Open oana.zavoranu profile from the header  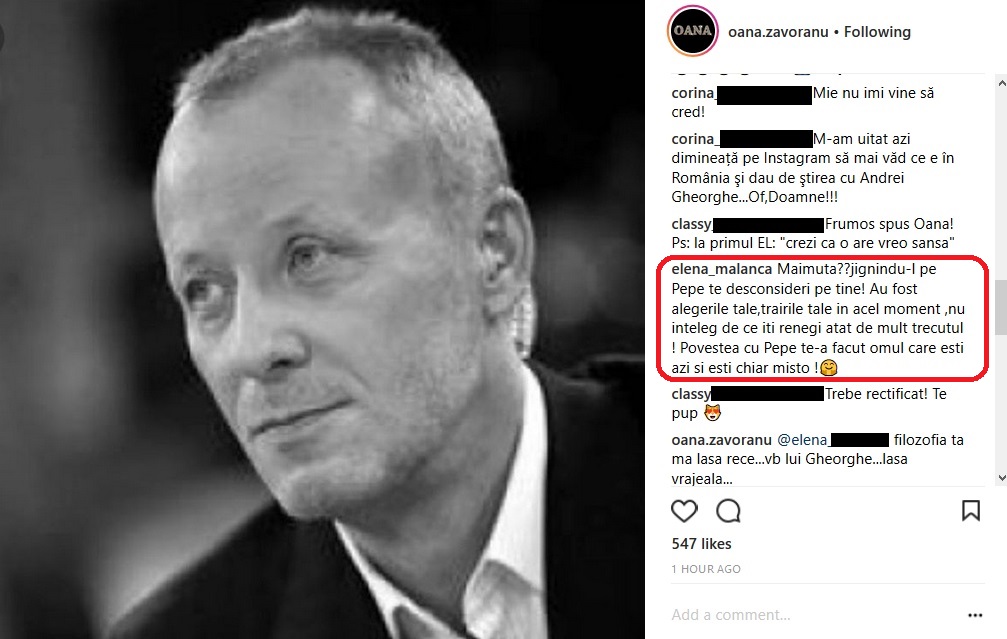click(778, 32)
